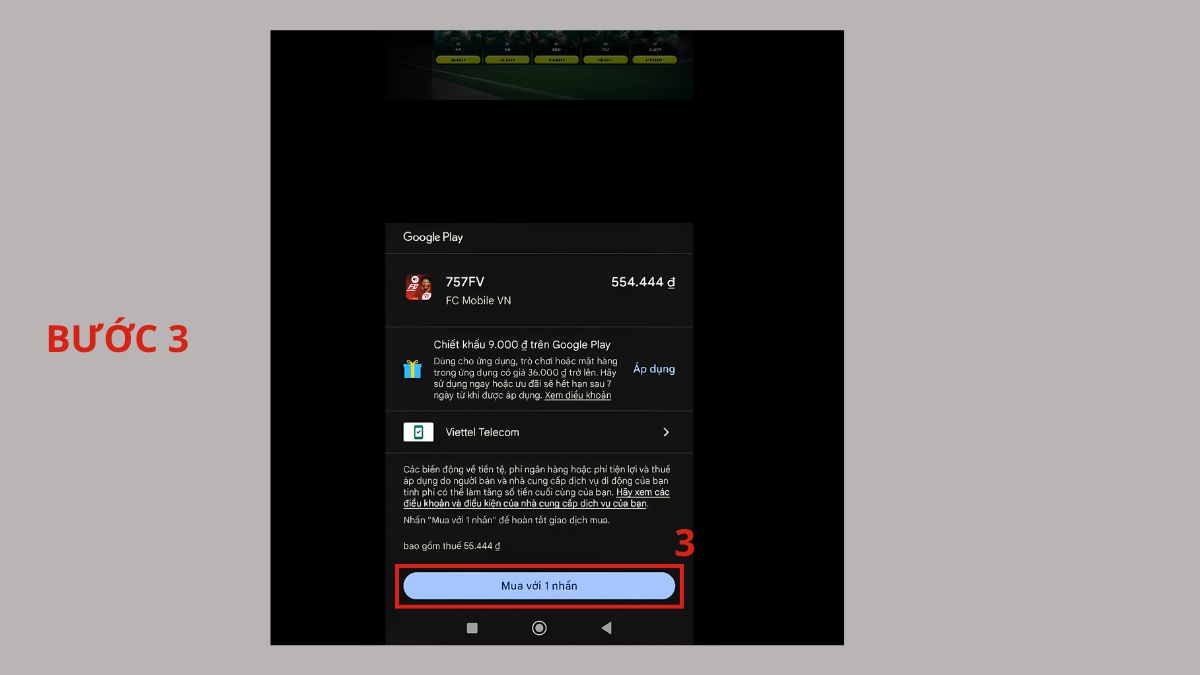Tap the FC Mobile VN app icon
1200x675 pixels.
point(418,289)
